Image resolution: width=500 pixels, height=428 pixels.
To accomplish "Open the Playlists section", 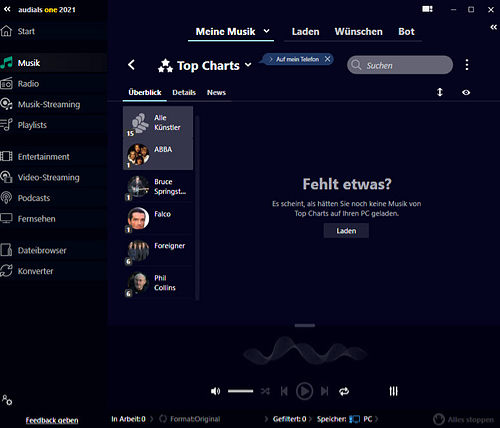I will point(53,125).
